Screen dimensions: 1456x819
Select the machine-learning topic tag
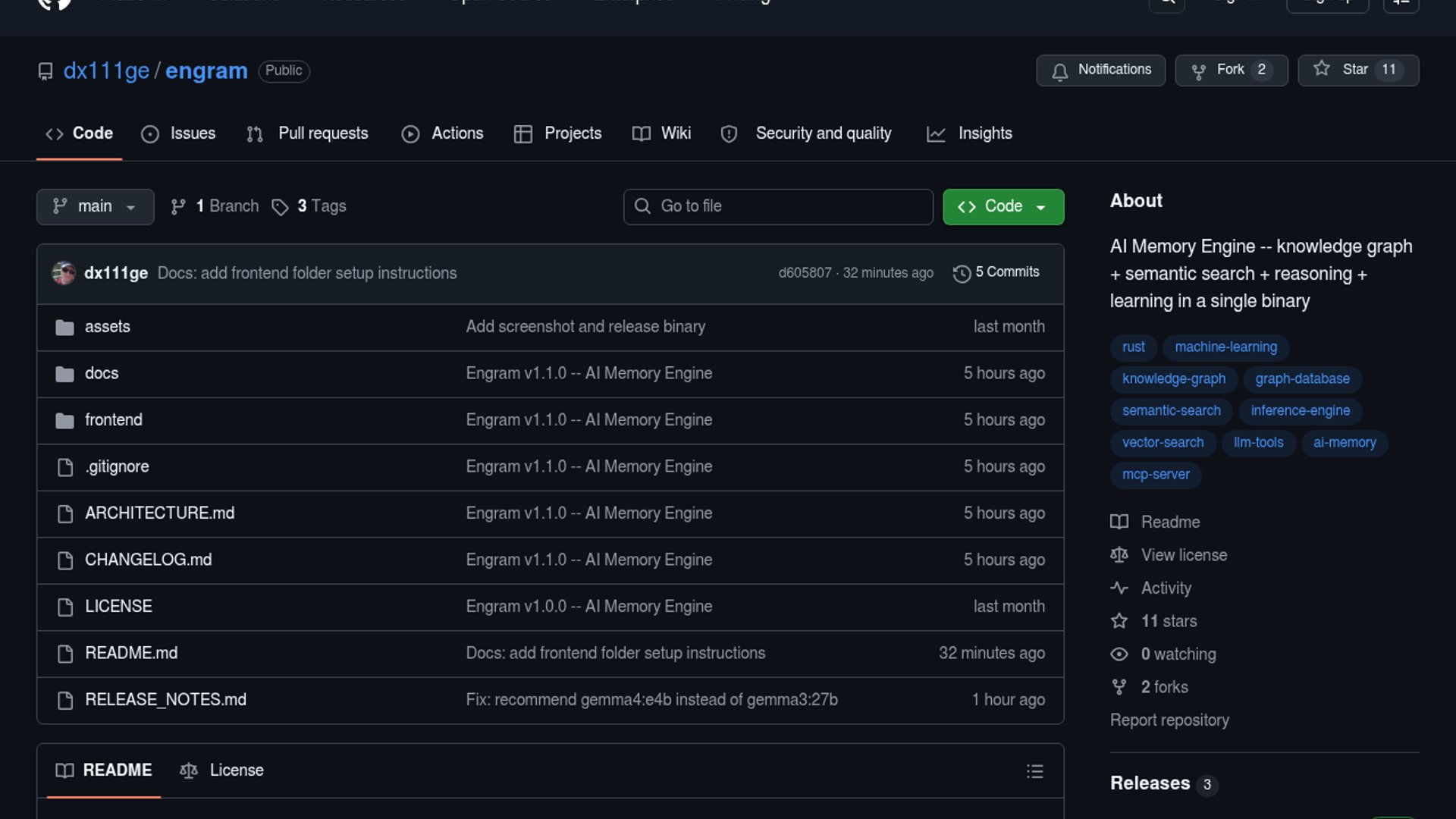1226,347
